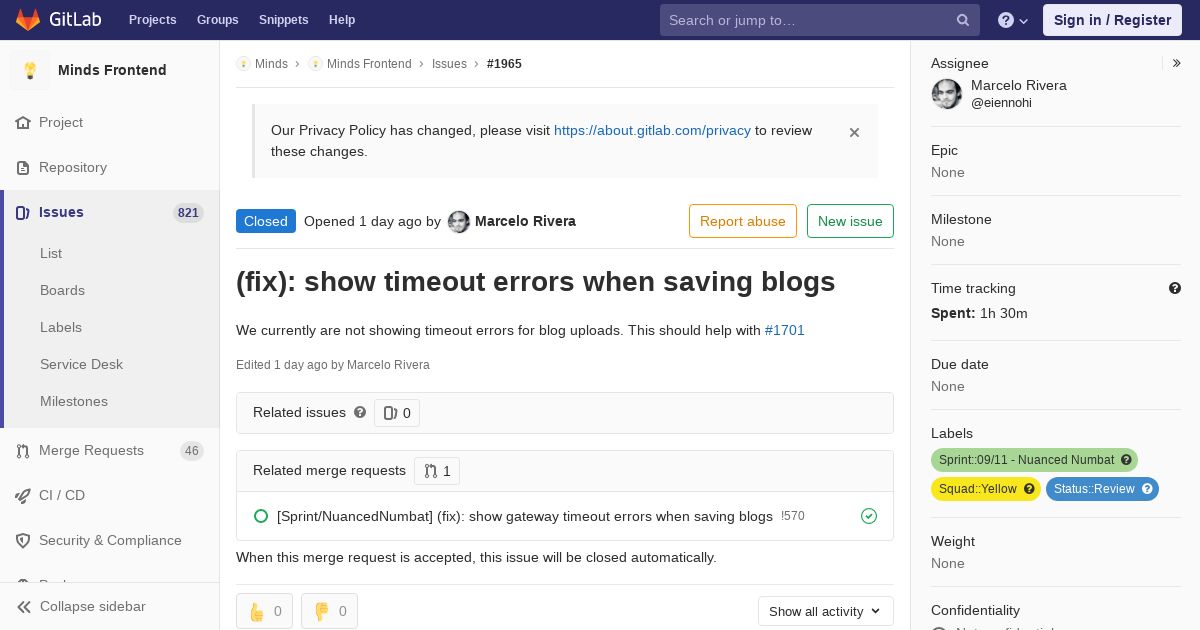
Task: Click the Status::Review label
Action: [1102, 489]
